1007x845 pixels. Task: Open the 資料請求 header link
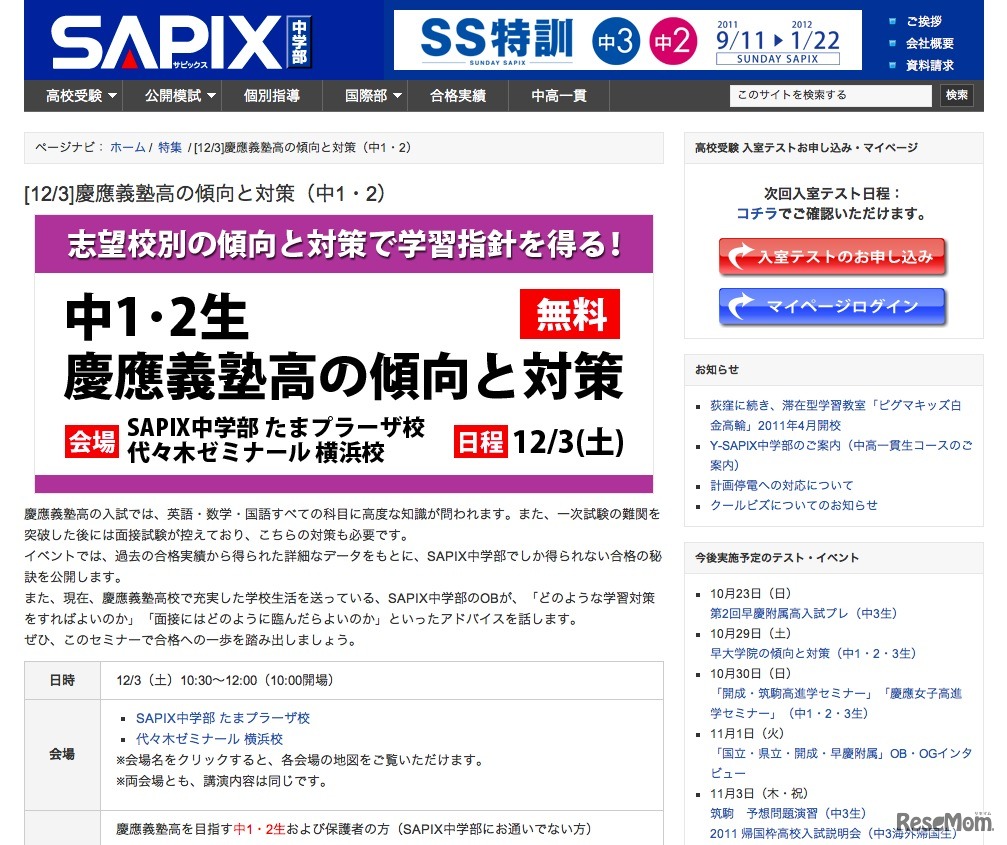point(929,65)
